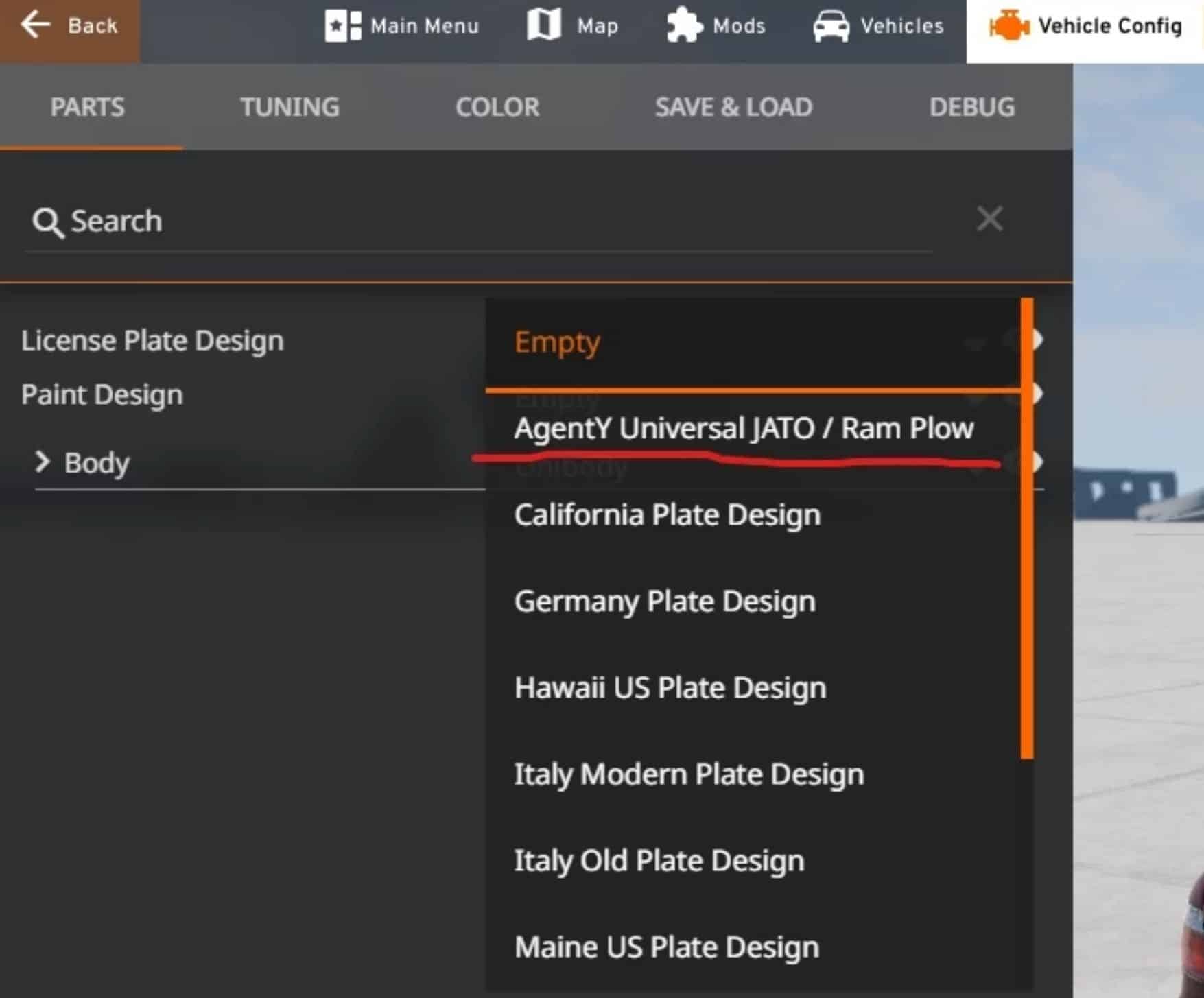The height and width of the screenshot is (998, 1204).
Task: Open the DEBUG tab
Action: point(971,107)
